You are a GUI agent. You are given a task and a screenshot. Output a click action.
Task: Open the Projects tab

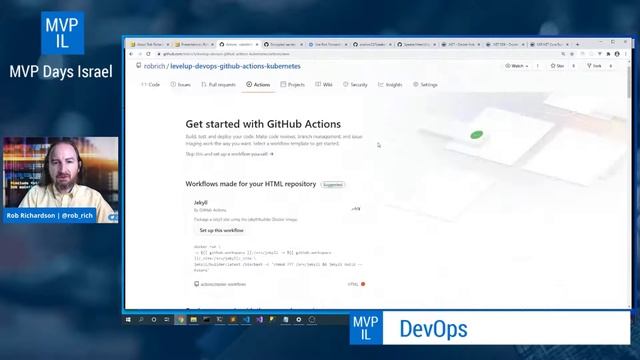point(292,84)
